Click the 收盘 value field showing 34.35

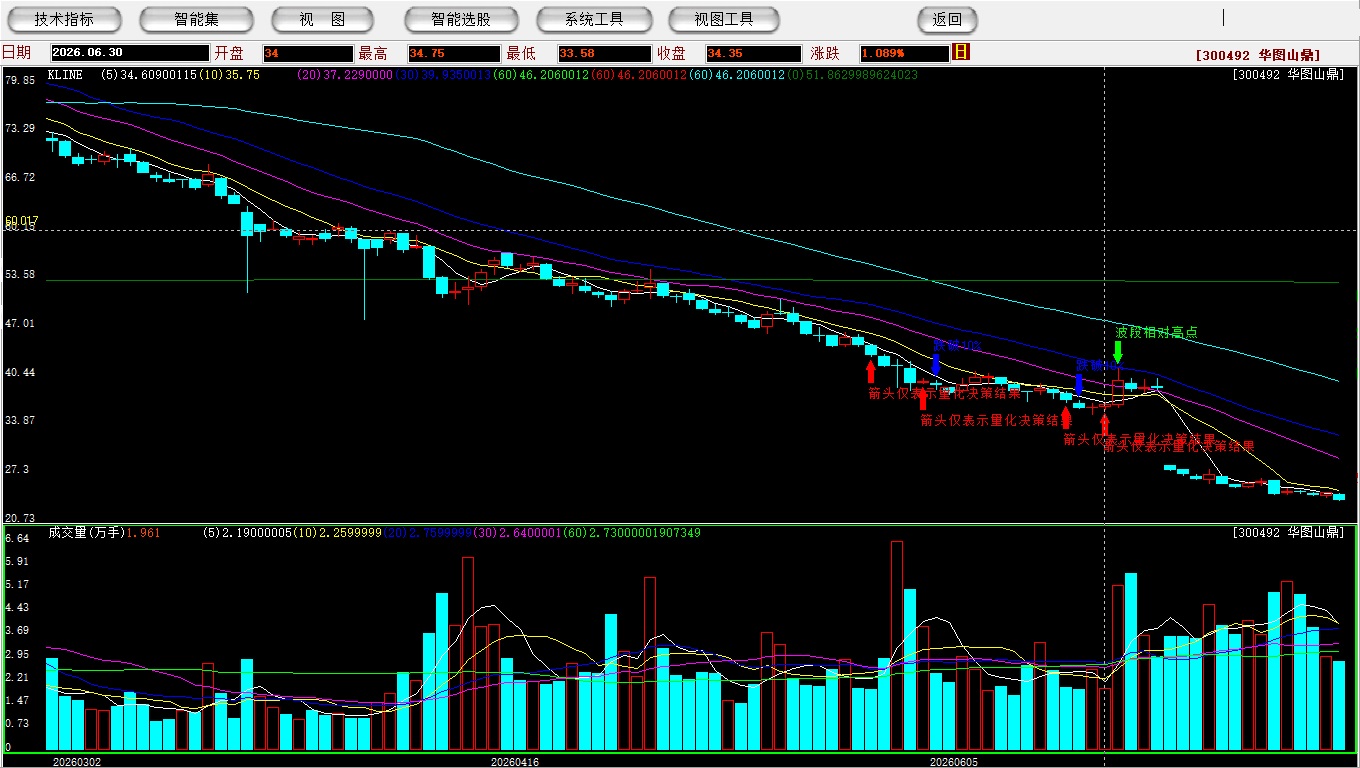pyautogui.click(x=753, y=53)
